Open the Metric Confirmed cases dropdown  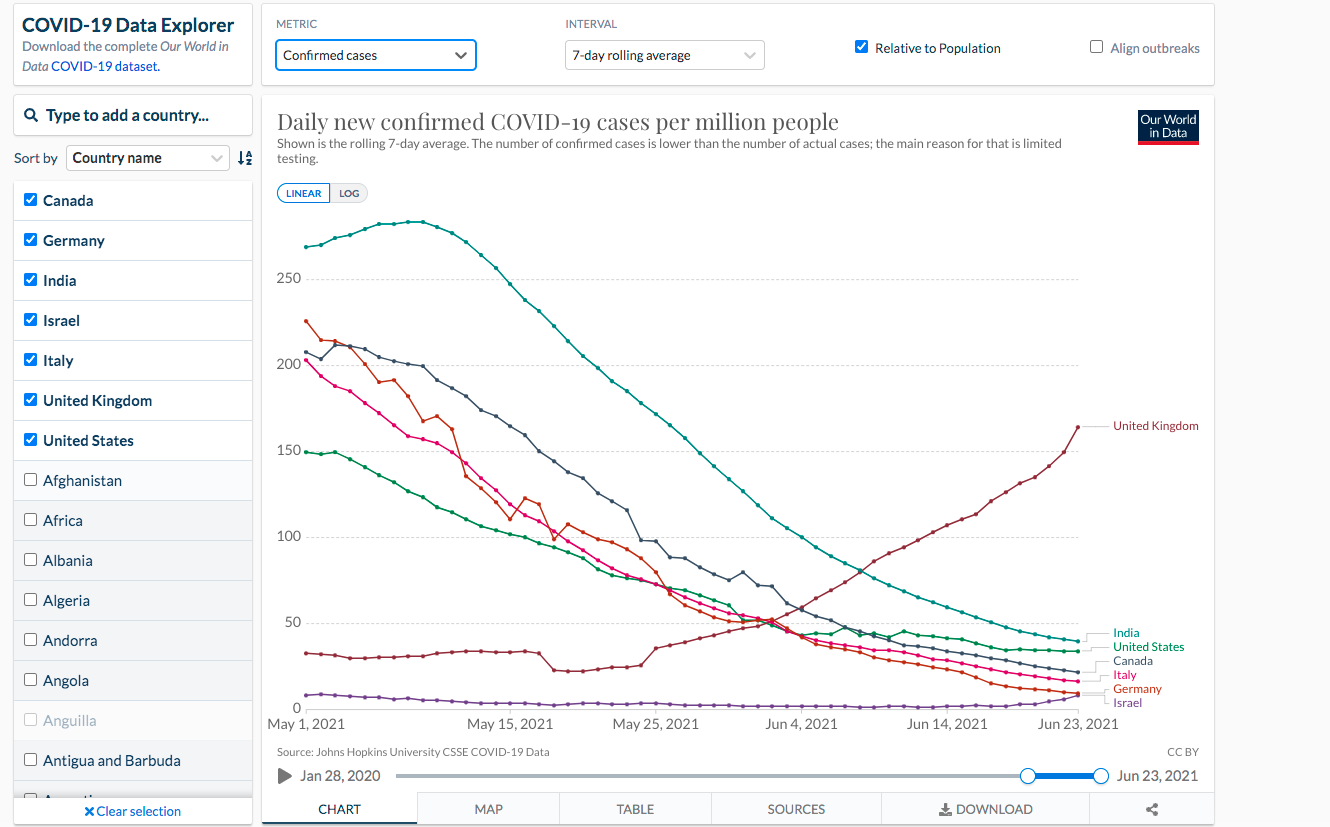(x=376, y=55)
